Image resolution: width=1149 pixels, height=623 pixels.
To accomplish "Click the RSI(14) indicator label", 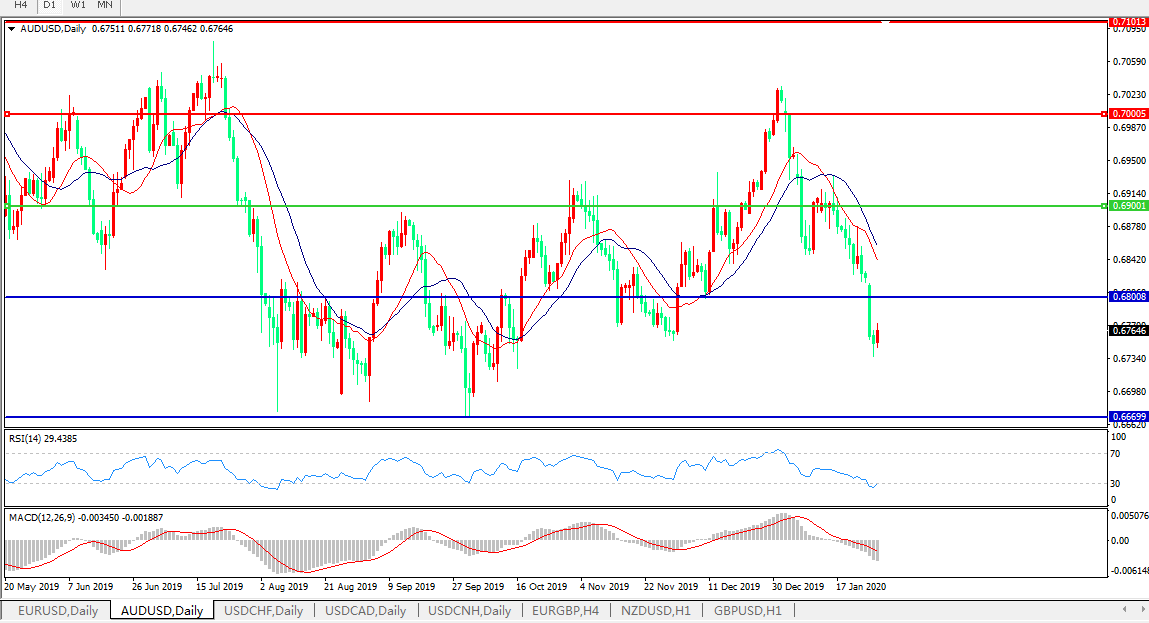I will [43, 438].
